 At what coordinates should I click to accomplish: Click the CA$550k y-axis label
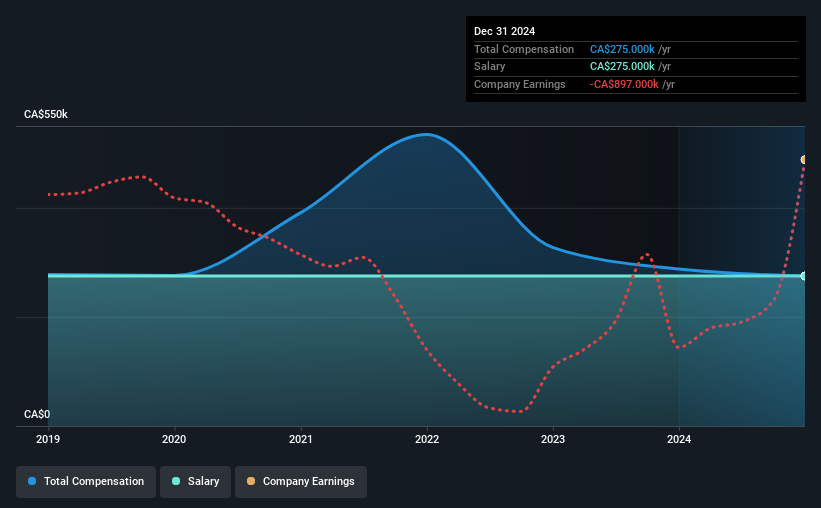pyautogui.click(x=46, y=114)
